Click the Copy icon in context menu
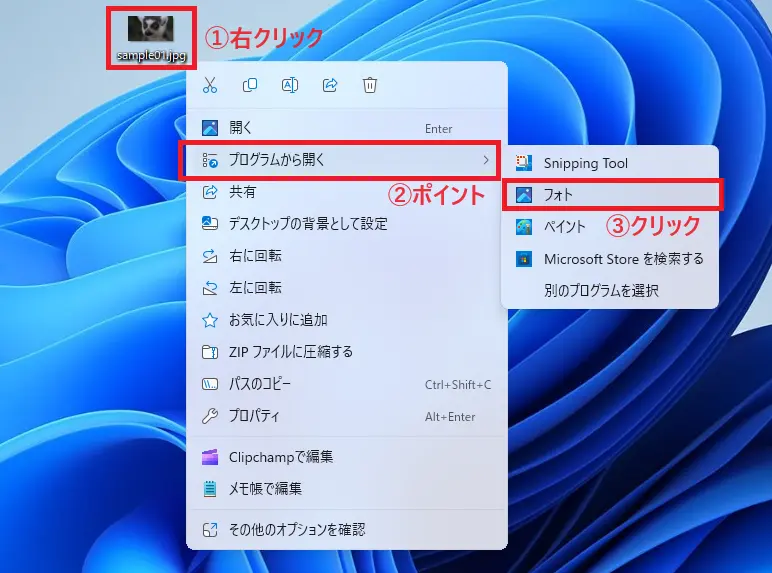Image resolution: width=772 pixels, height=573 pixels. 250,86
